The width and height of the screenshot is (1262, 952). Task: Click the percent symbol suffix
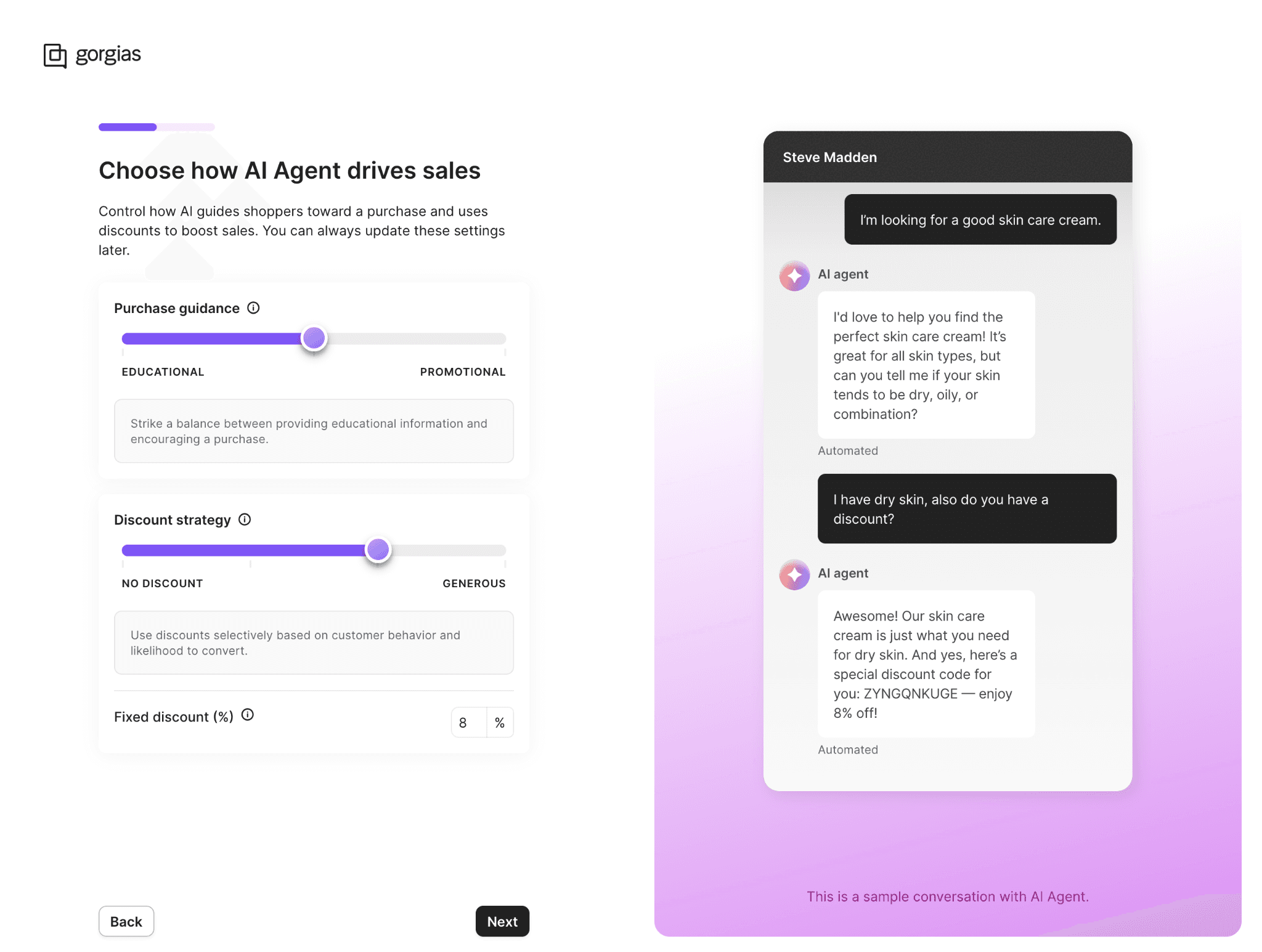click(500, 723)
